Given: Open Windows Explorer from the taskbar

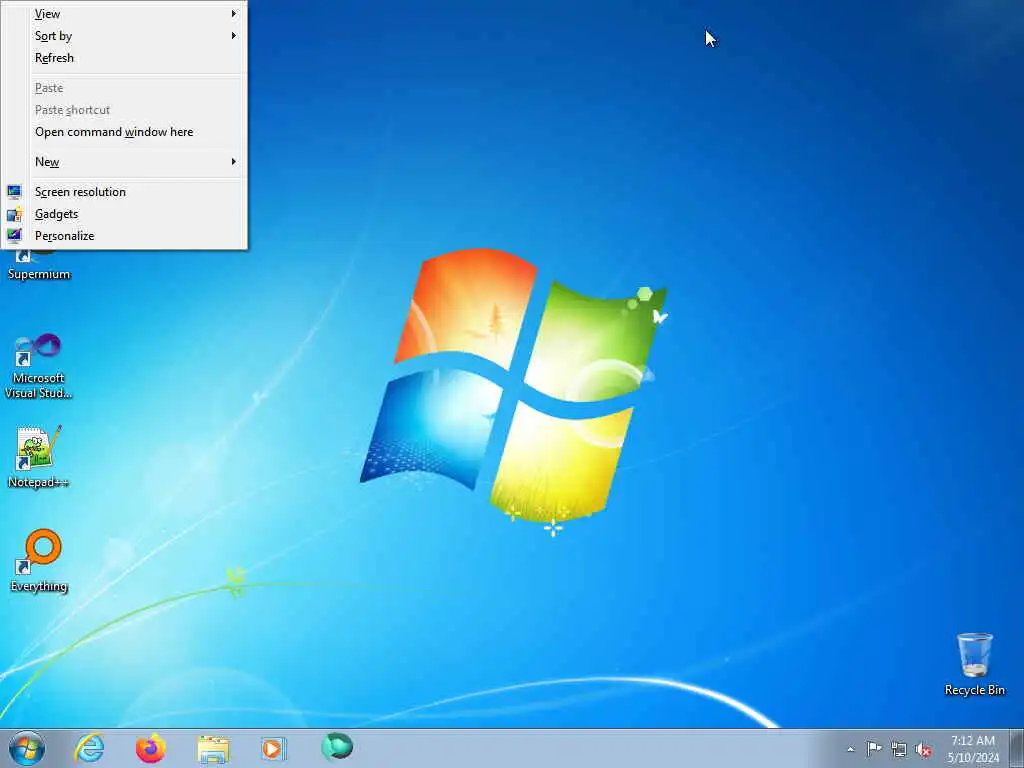Looking at the screenshot, I should coord(213,749).
